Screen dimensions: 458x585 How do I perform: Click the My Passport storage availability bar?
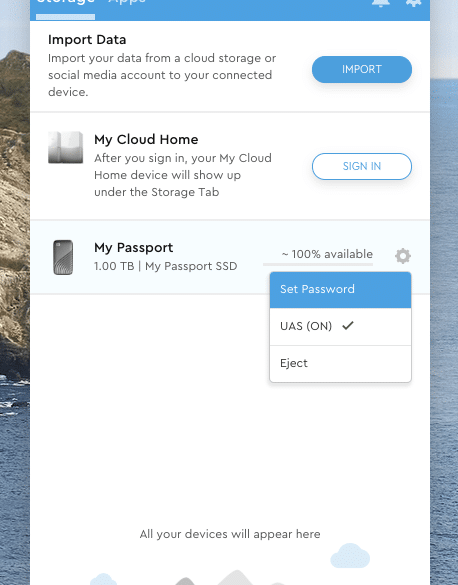[318, 264]
